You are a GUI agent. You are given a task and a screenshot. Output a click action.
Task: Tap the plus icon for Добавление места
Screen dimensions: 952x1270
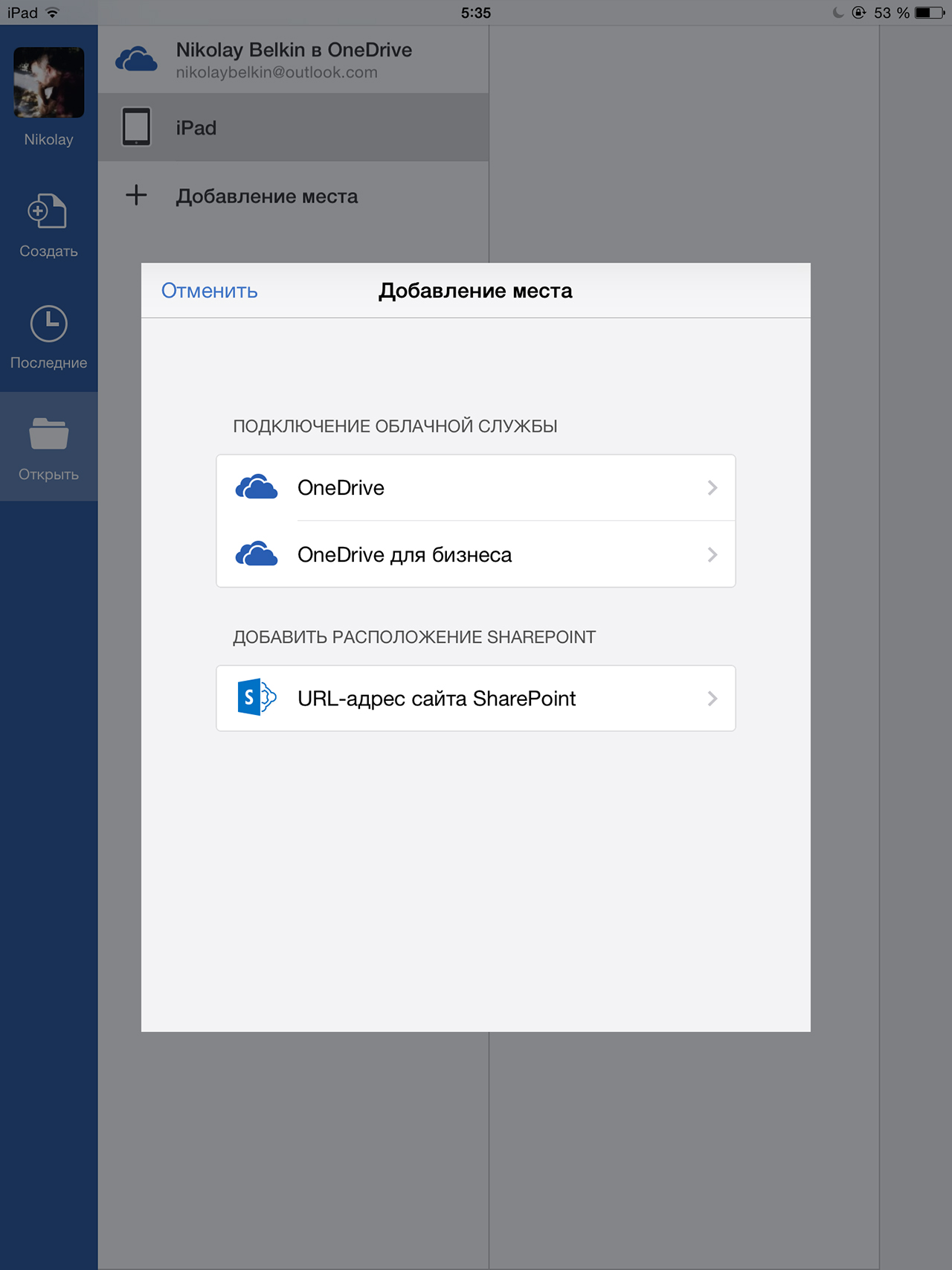click(x=136, y=196)
